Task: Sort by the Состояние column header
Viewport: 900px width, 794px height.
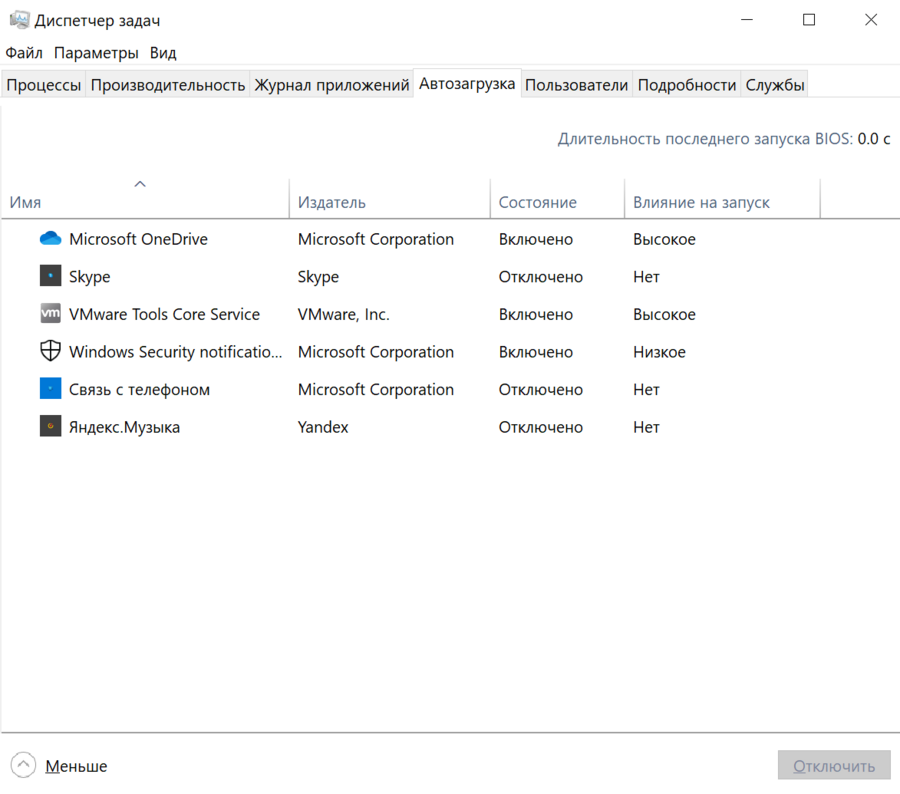Action: point(538,202)
